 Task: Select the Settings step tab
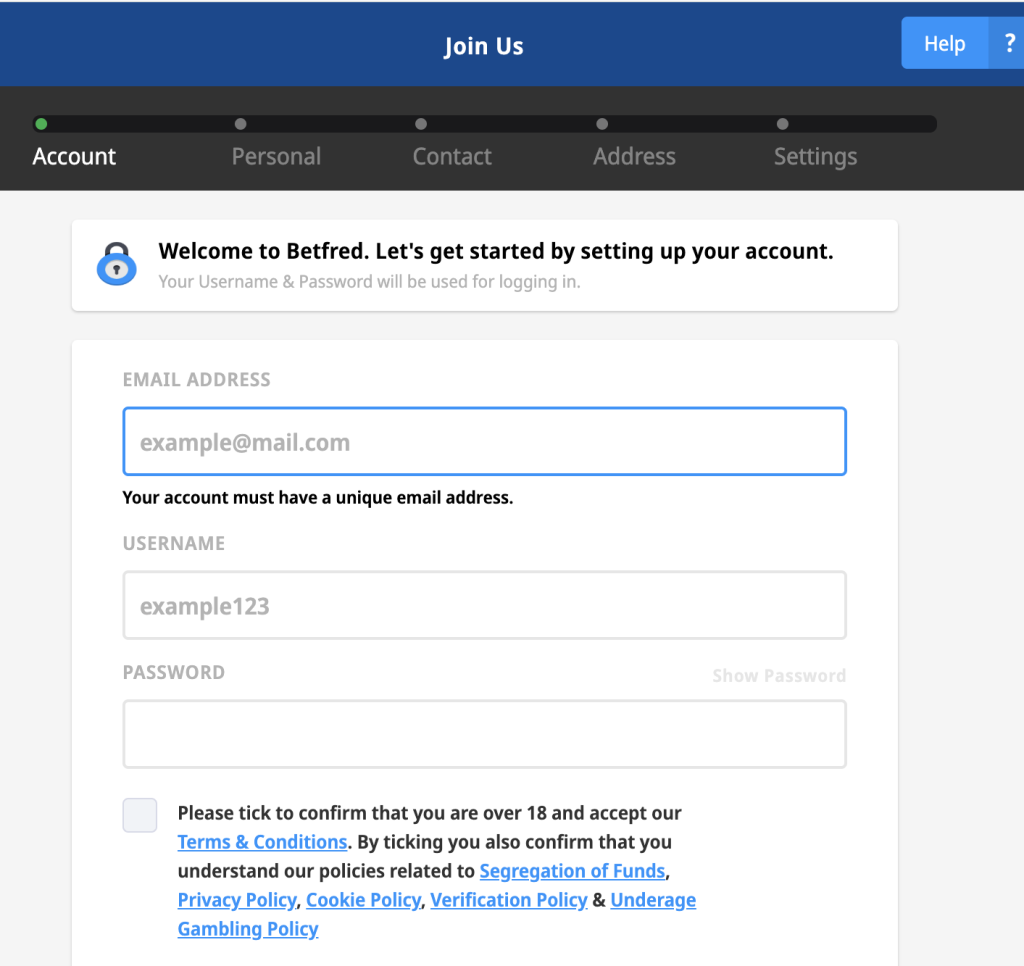pyautogui.click(x=815, y=157)
